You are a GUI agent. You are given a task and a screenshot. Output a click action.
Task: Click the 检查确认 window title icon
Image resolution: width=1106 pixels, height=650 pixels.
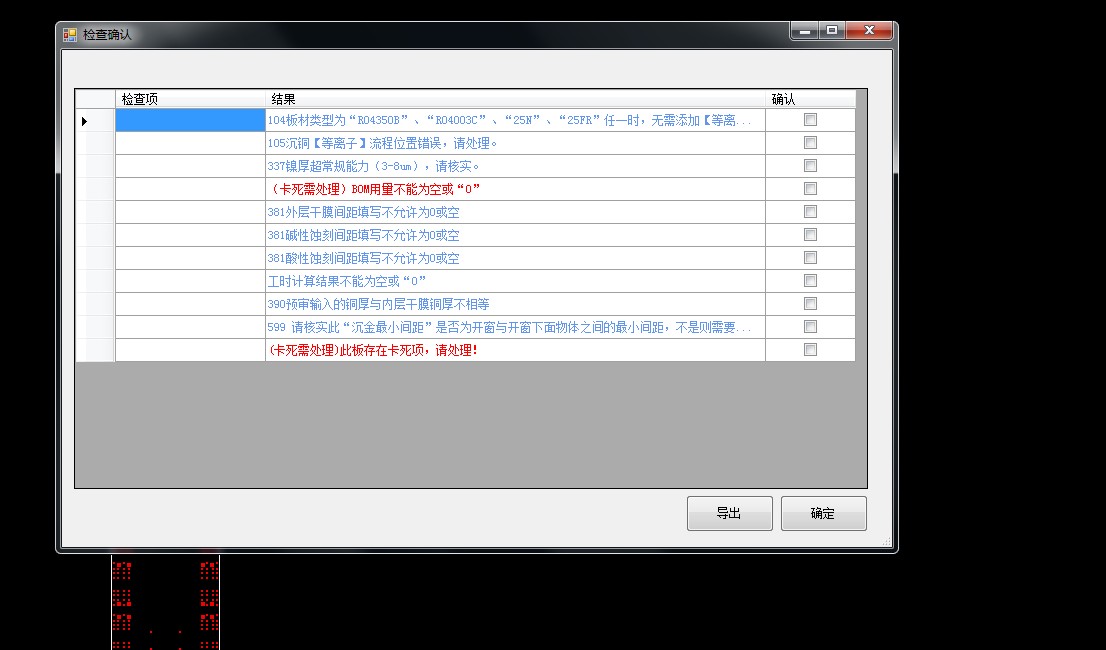point(70,35)
